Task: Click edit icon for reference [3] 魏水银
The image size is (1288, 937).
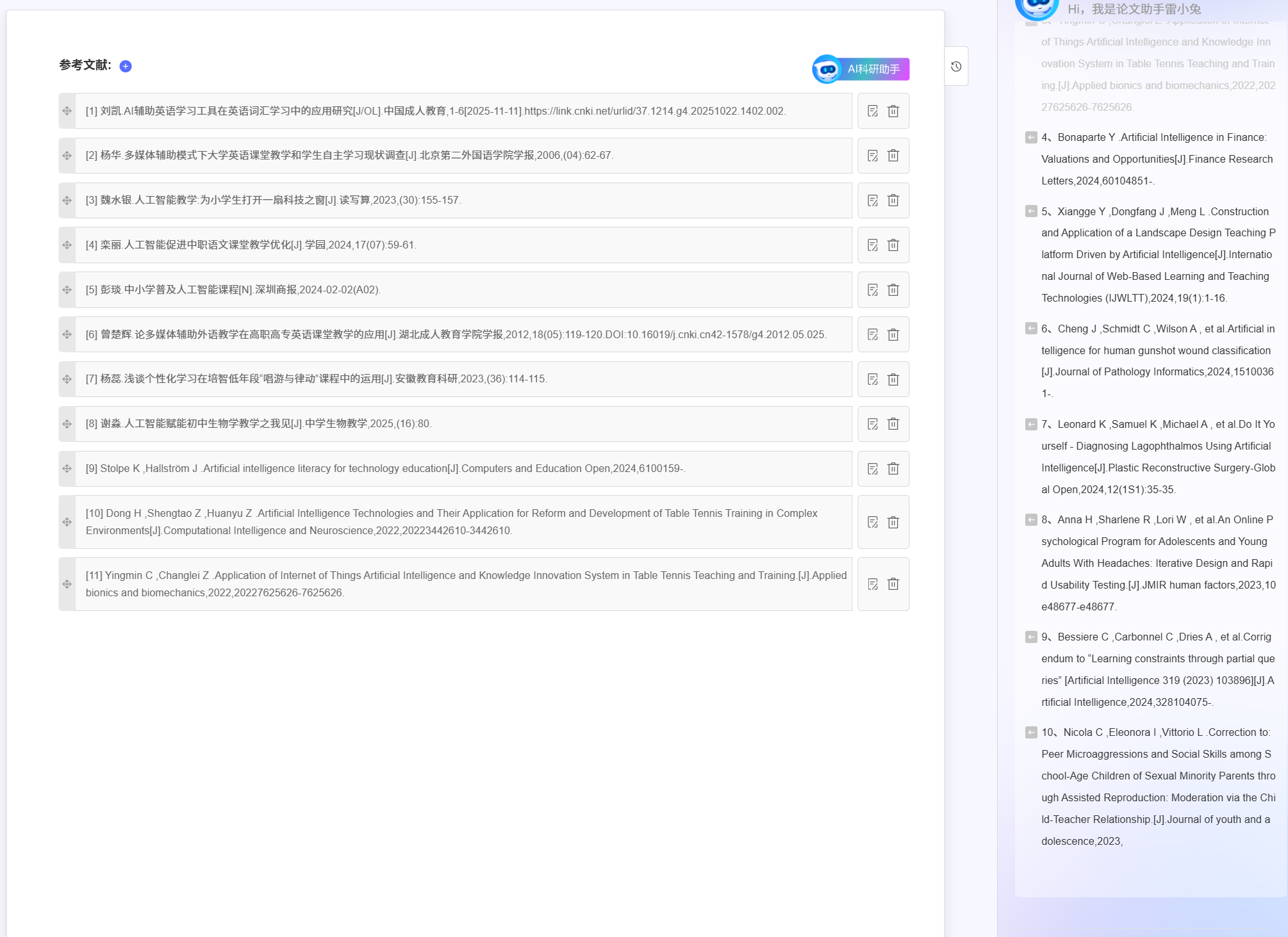Action: pyautogui.click(x=873, y=200)
